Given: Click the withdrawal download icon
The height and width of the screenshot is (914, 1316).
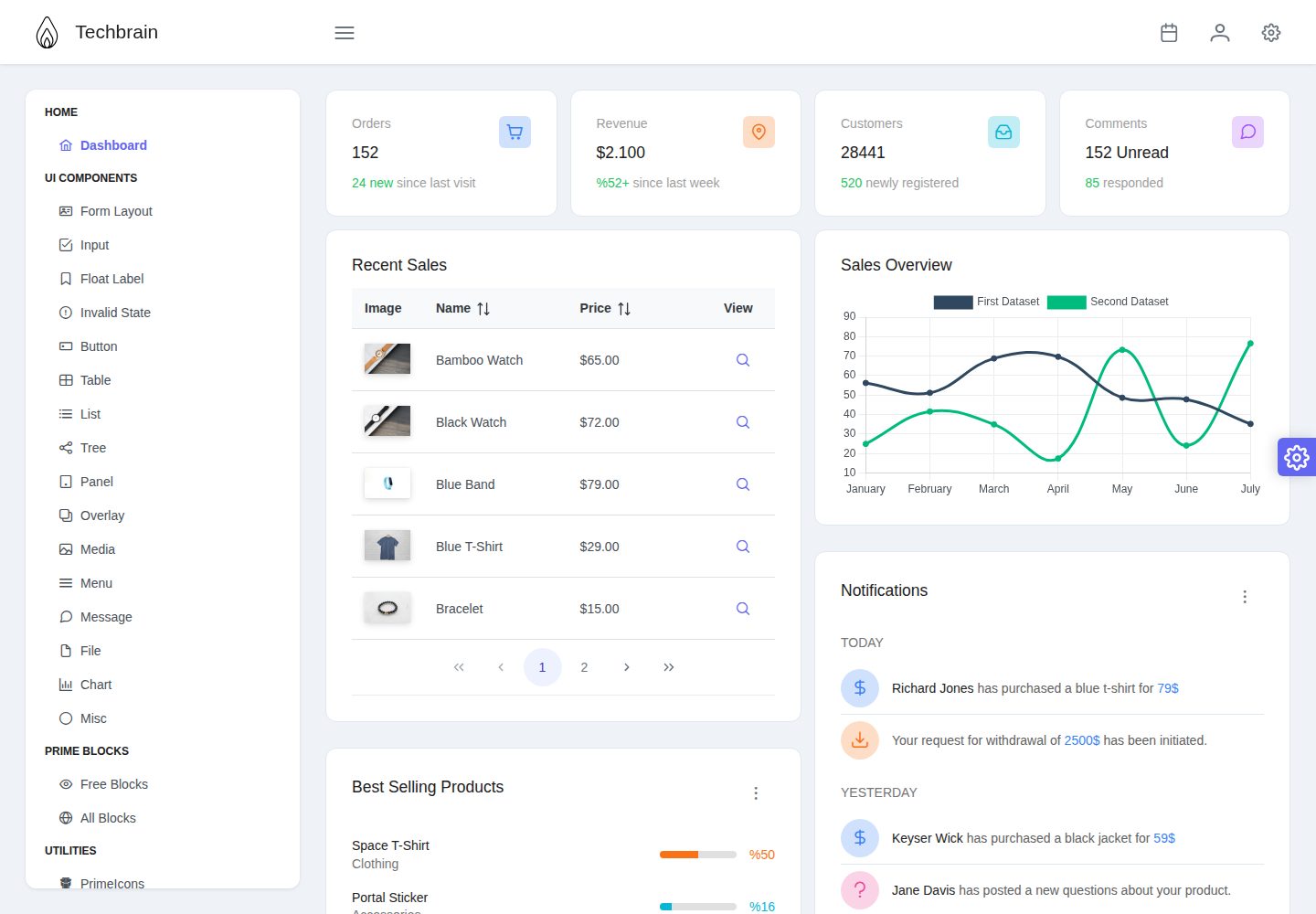Looking at the screenshot, I should (x=860, y=740).
